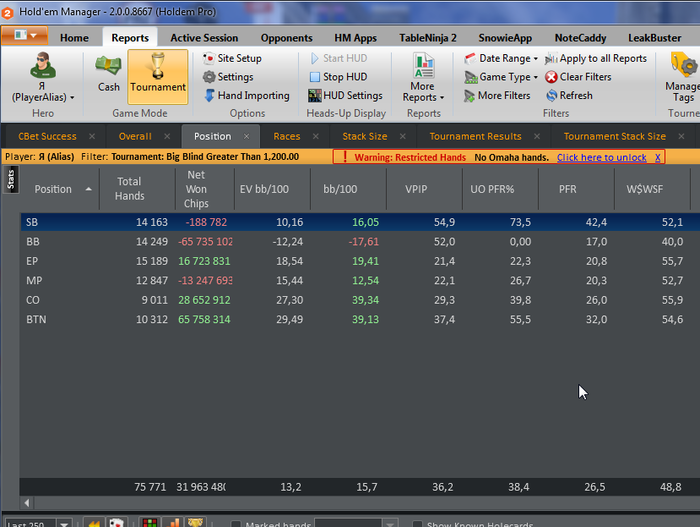Viewport: 700px width, 527px height.
Task: Refresh the report
Action: (569, 96)
